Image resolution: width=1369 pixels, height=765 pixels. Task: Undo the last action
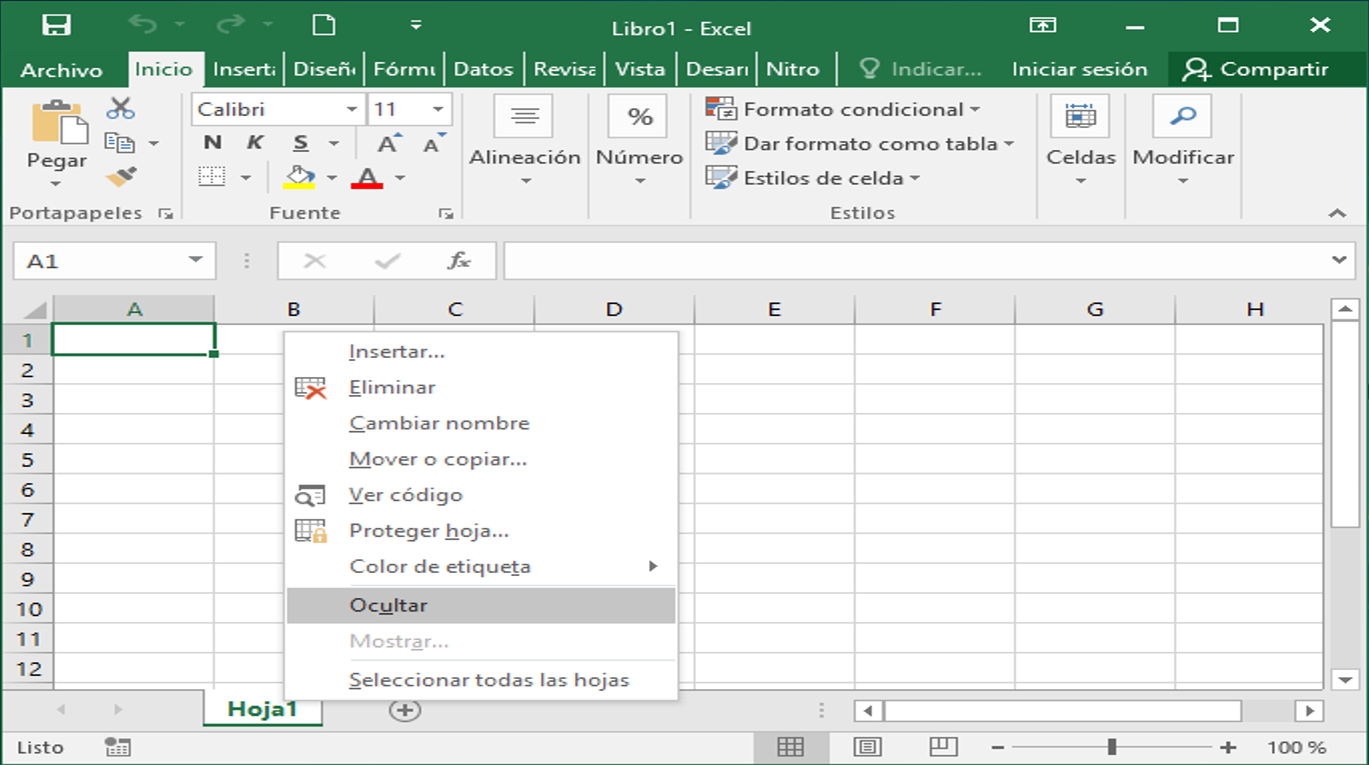(x=144, y=26)
